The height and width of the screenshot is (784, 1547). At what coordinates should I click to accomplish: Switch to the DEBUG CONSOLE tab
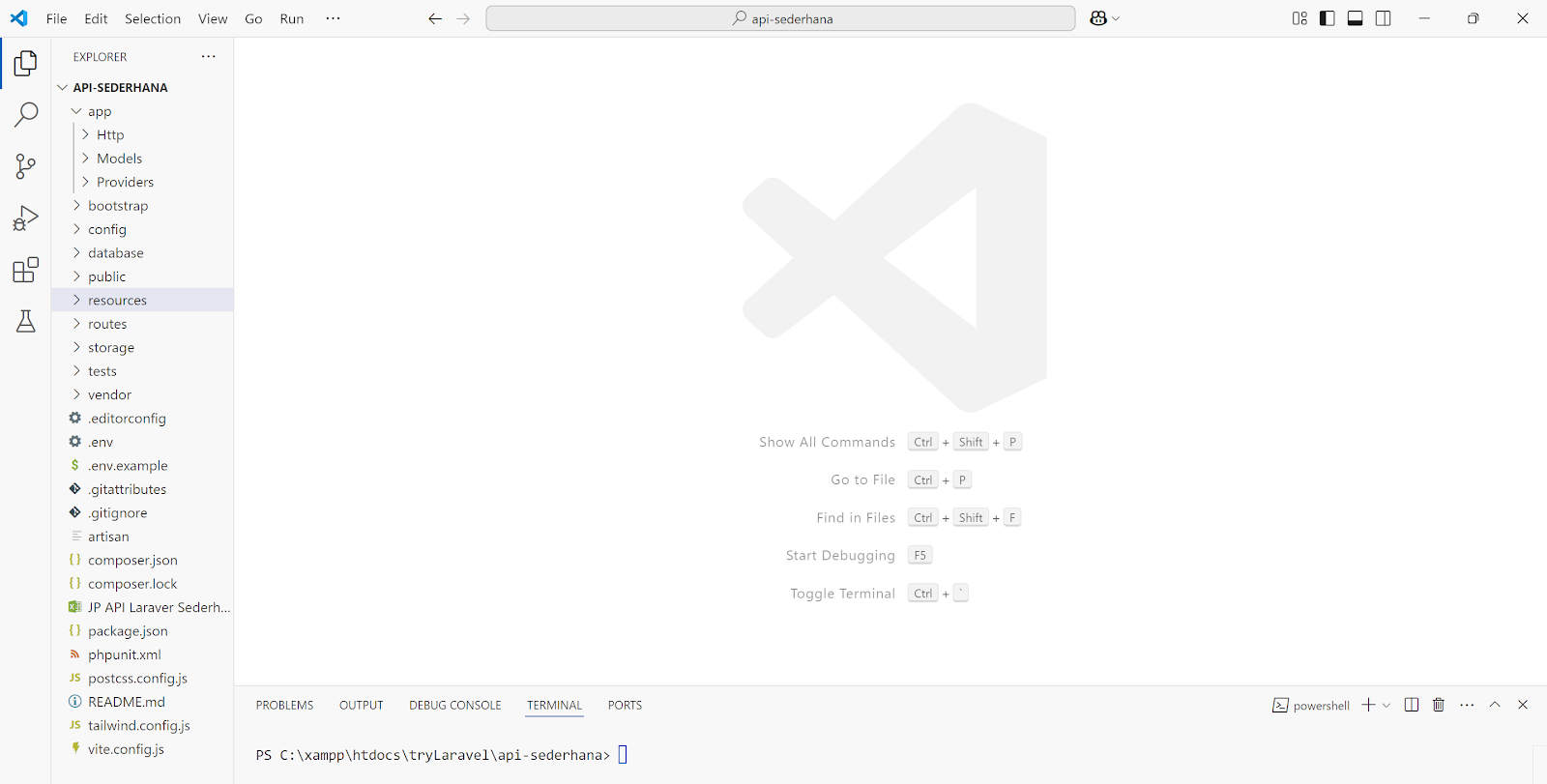455,706
